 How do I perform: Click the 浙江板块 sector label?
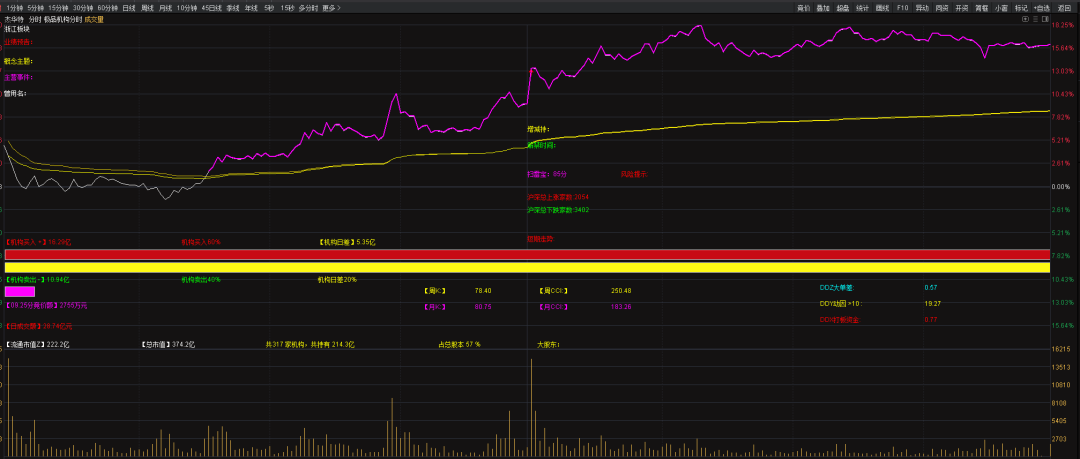click(18, 29)
